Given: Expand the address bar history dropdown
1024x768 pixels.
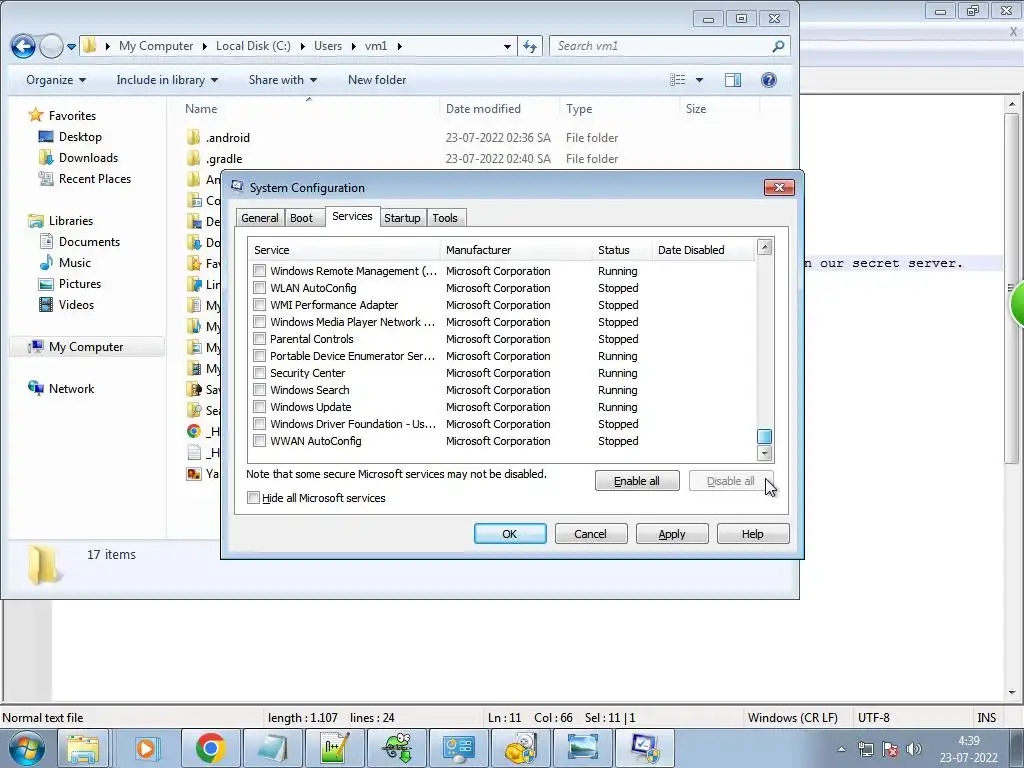Looking at the screenshot, I should 507,46.
